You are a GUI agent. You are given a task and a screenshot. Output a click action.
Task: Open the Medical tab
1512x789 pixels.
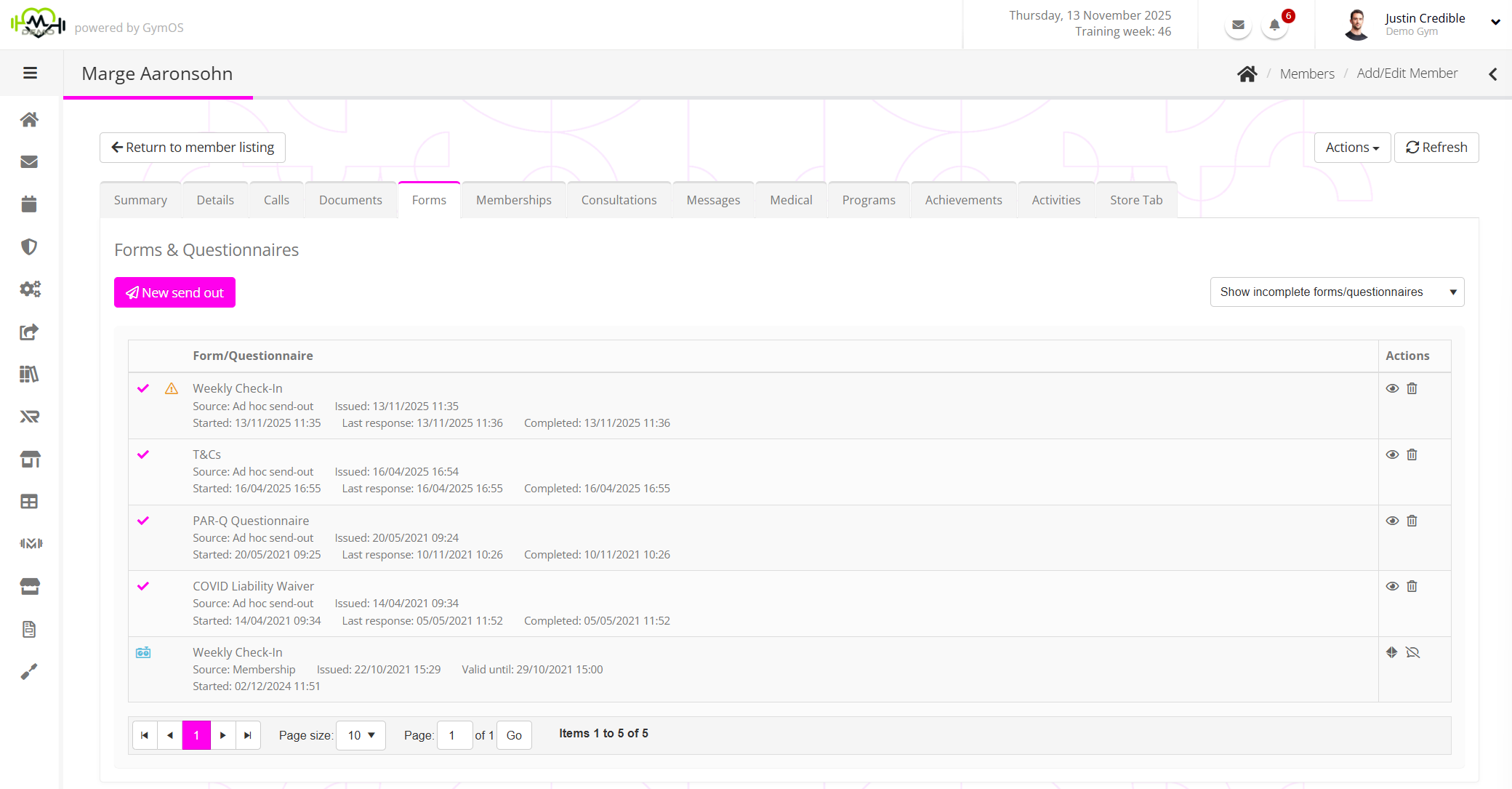[x=790, y=200]
